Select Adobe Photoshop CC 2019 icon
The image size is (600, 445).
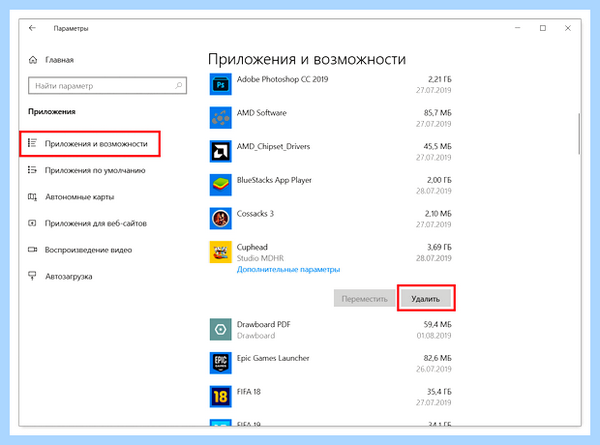point(220,84)
